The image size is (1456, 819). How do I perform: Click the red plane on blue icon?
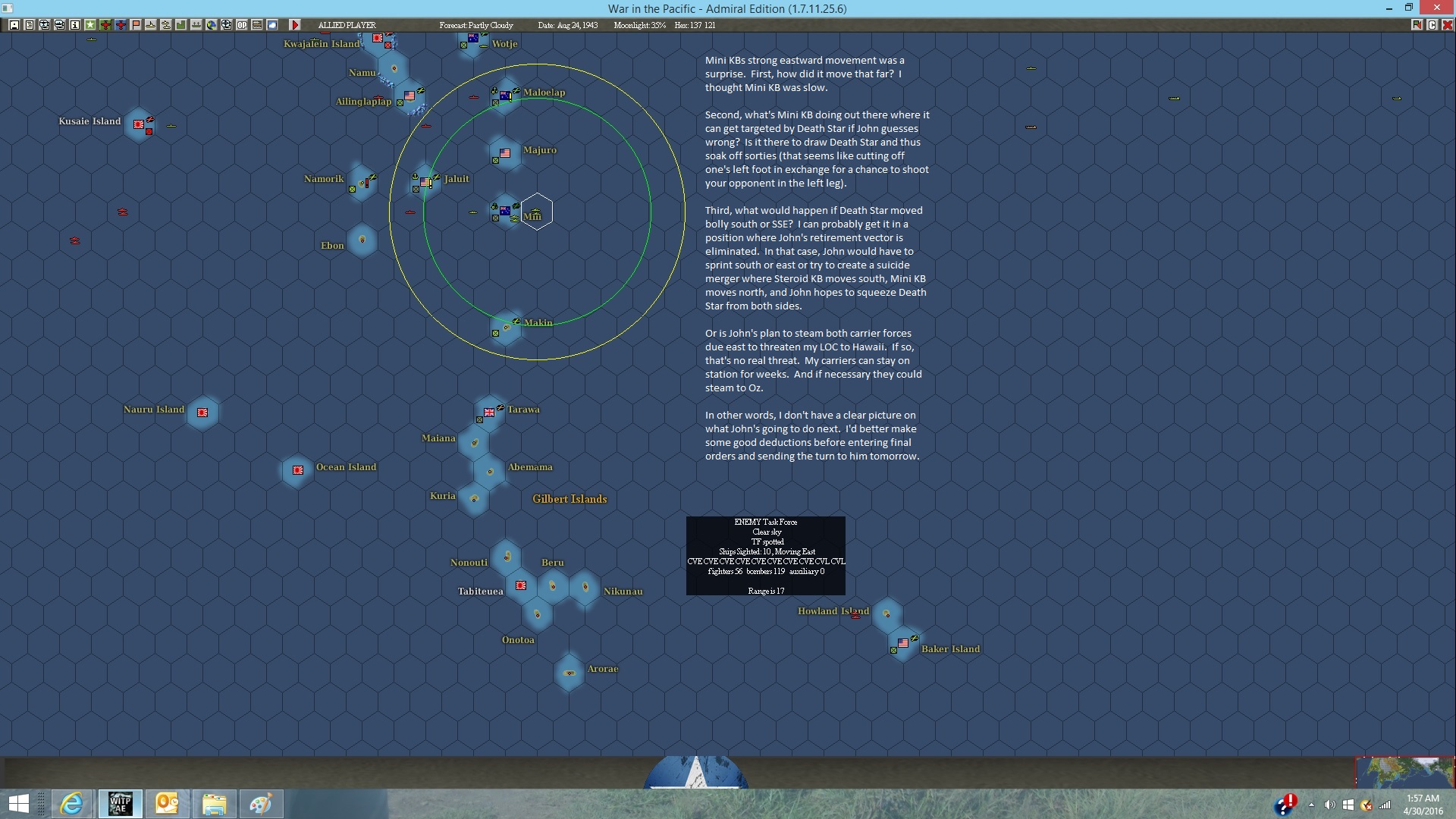(121, 25)
